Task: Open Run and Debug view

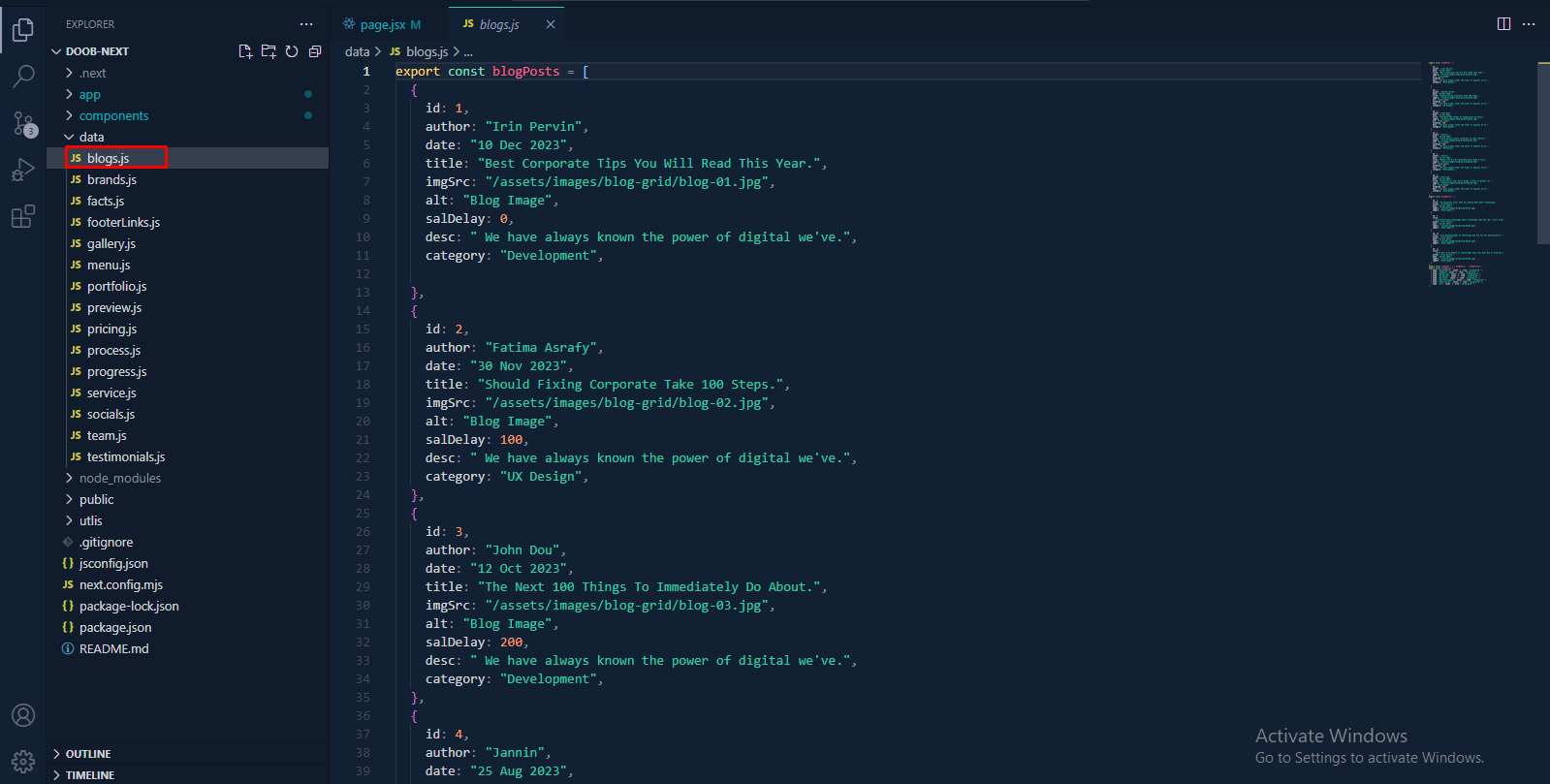Action: click(x=23, y=171)
